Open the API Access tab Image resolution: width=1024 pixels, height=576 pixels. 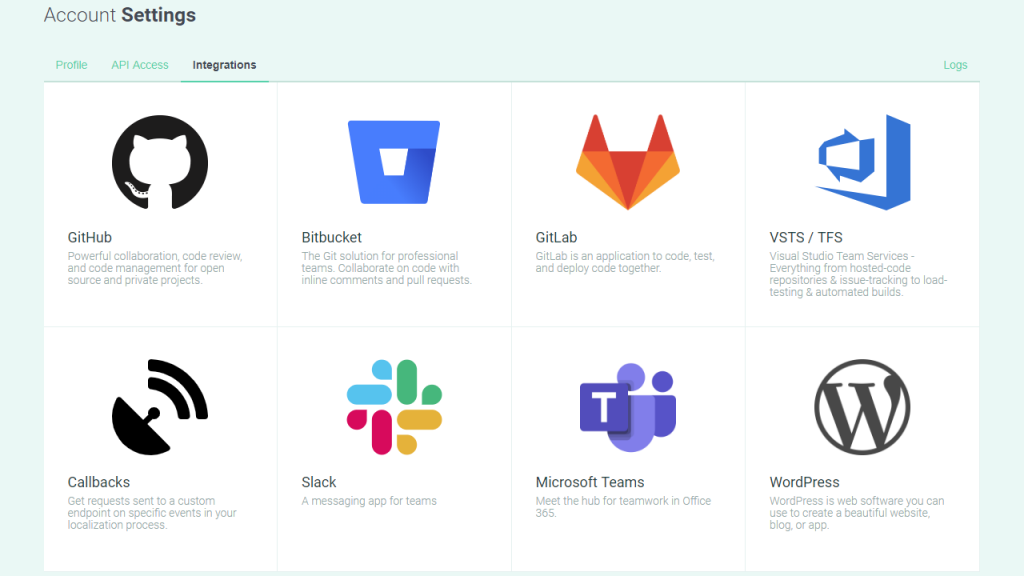(x=140, y=64)
